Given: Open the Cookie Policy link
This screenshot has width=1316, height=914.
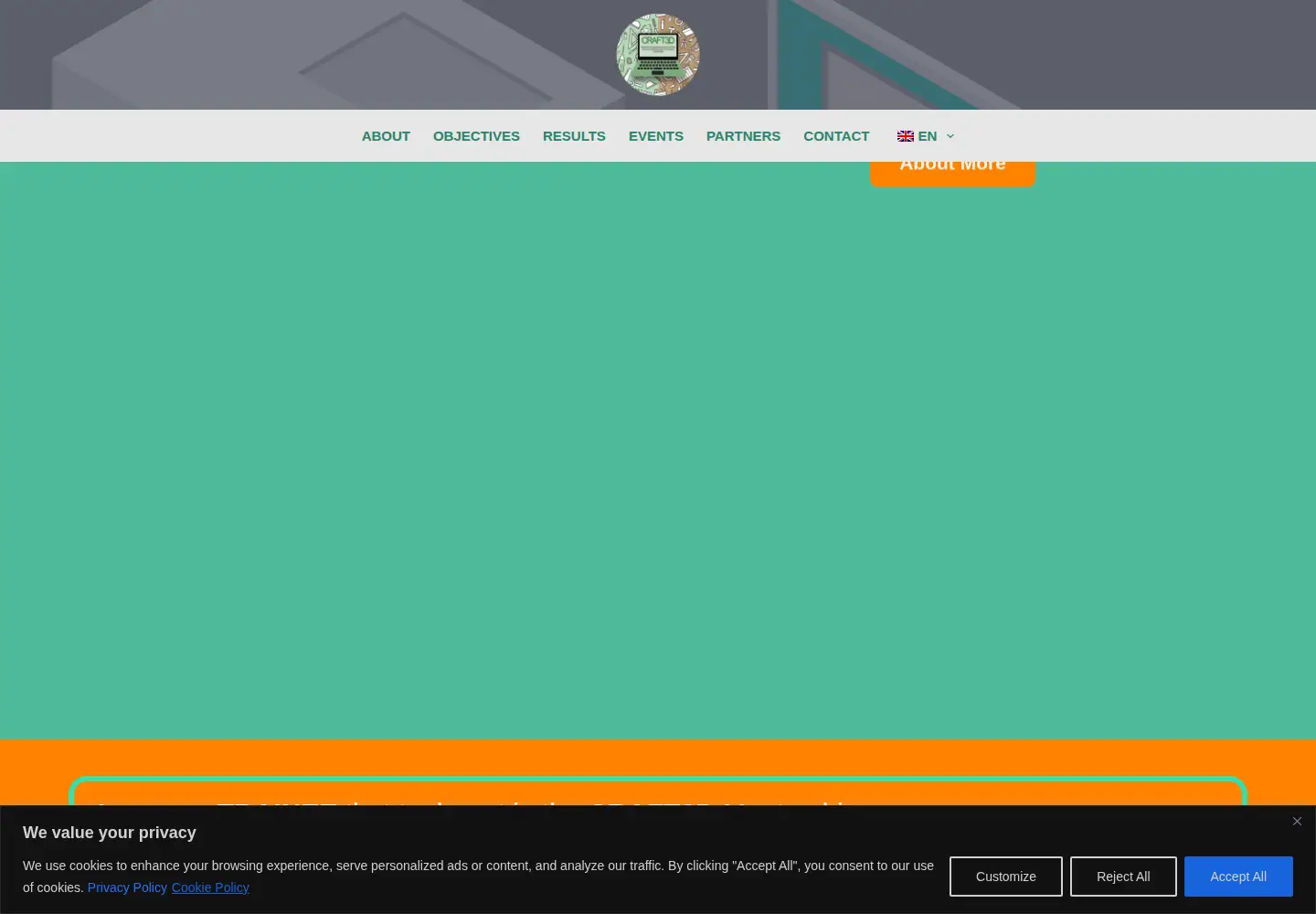Looking at the screenshot, I should pyautogui.click(x=210, y=887).
